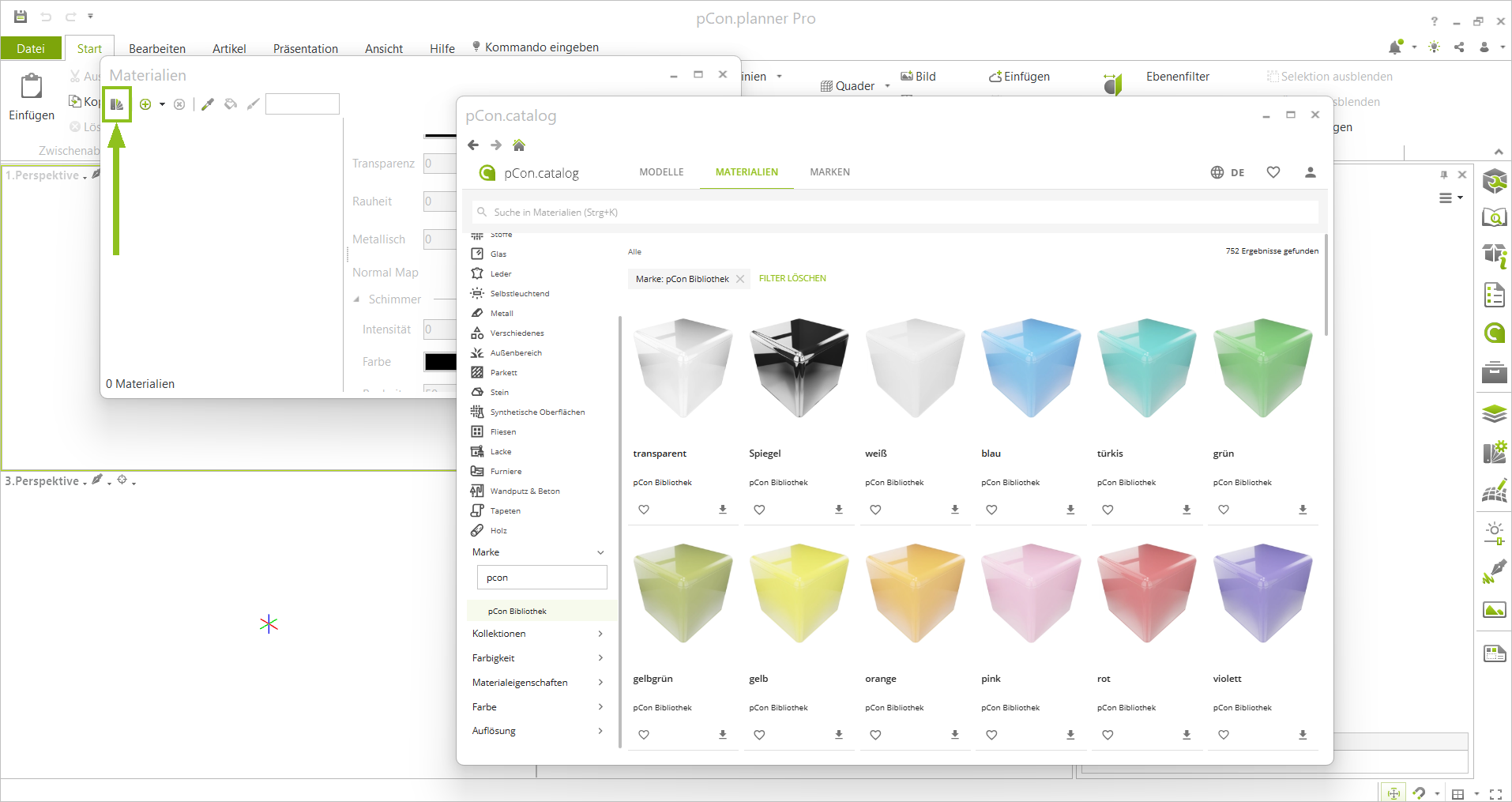Screen dimensions: 1512x802
Task: Click the Ebenenfilter button
Action: [x=1177, y=77]
